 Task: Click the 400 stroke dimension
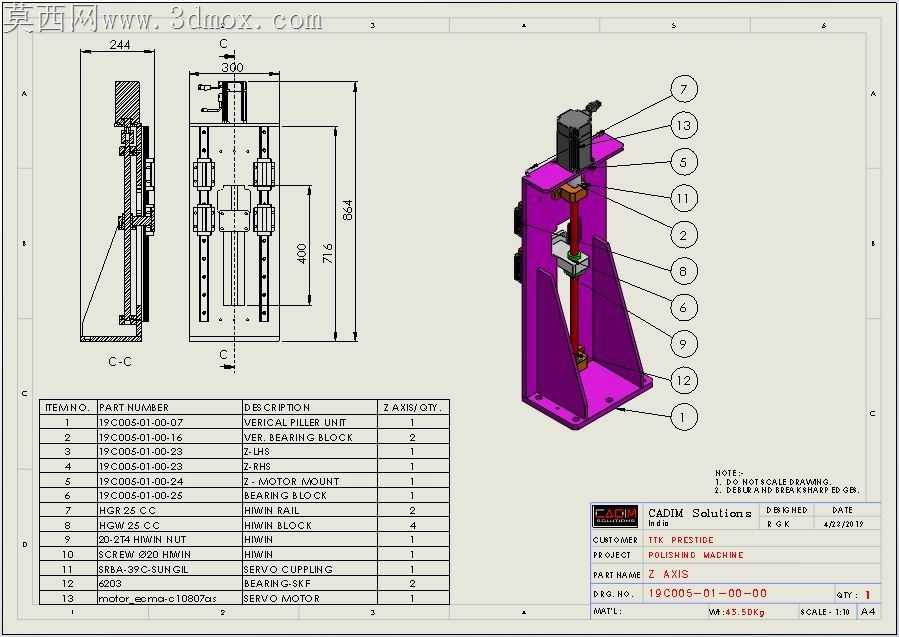click(x=302, y=253)
